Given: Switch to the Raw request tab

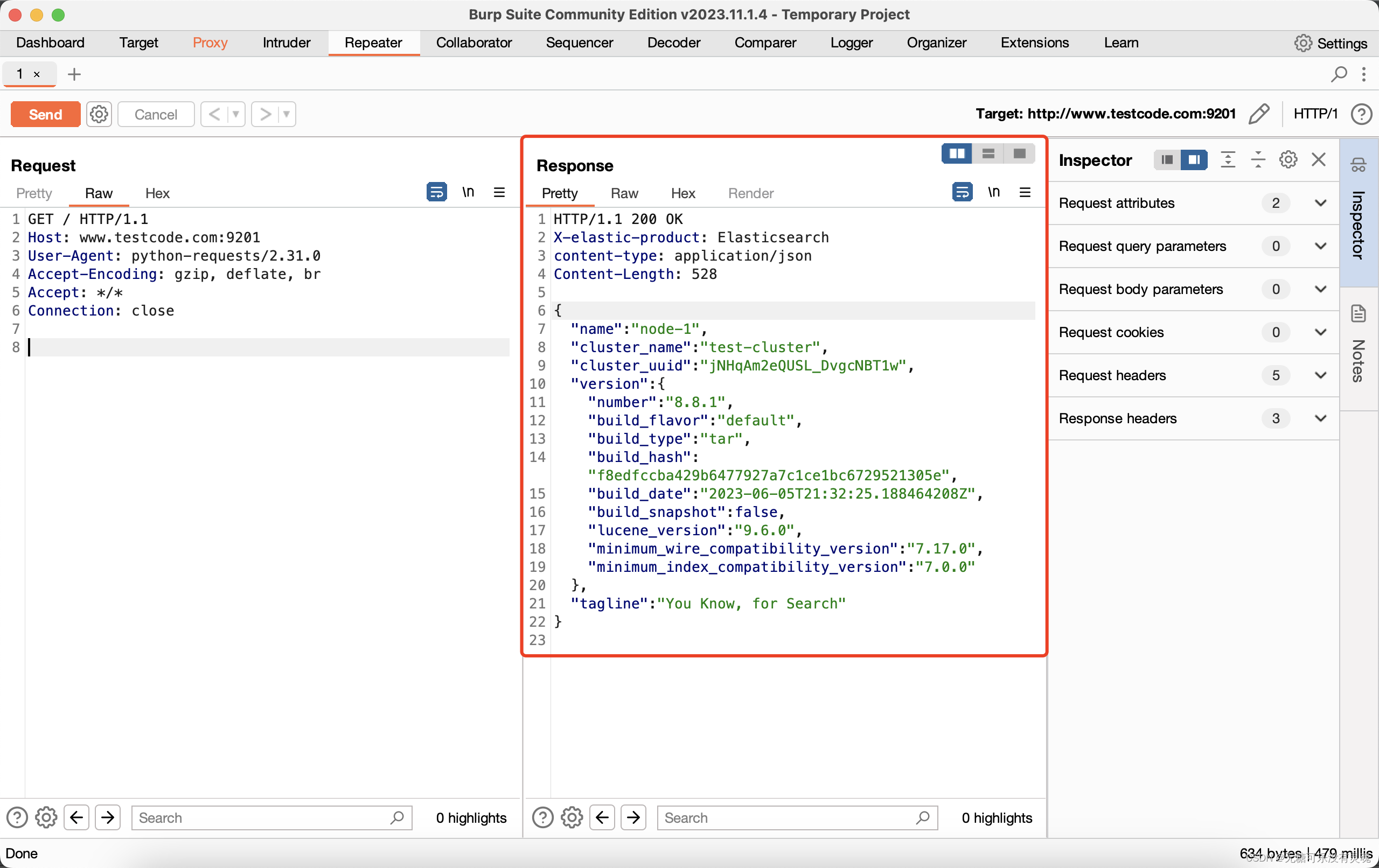Looking at the screenshot, I should (97, 192).
